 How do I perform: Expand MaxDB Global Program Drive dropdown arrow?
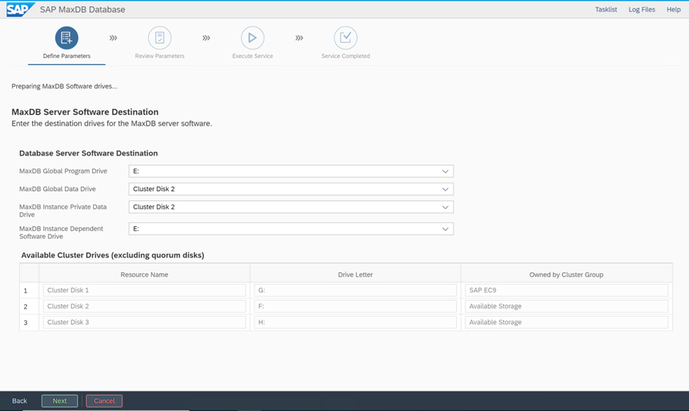445,171
